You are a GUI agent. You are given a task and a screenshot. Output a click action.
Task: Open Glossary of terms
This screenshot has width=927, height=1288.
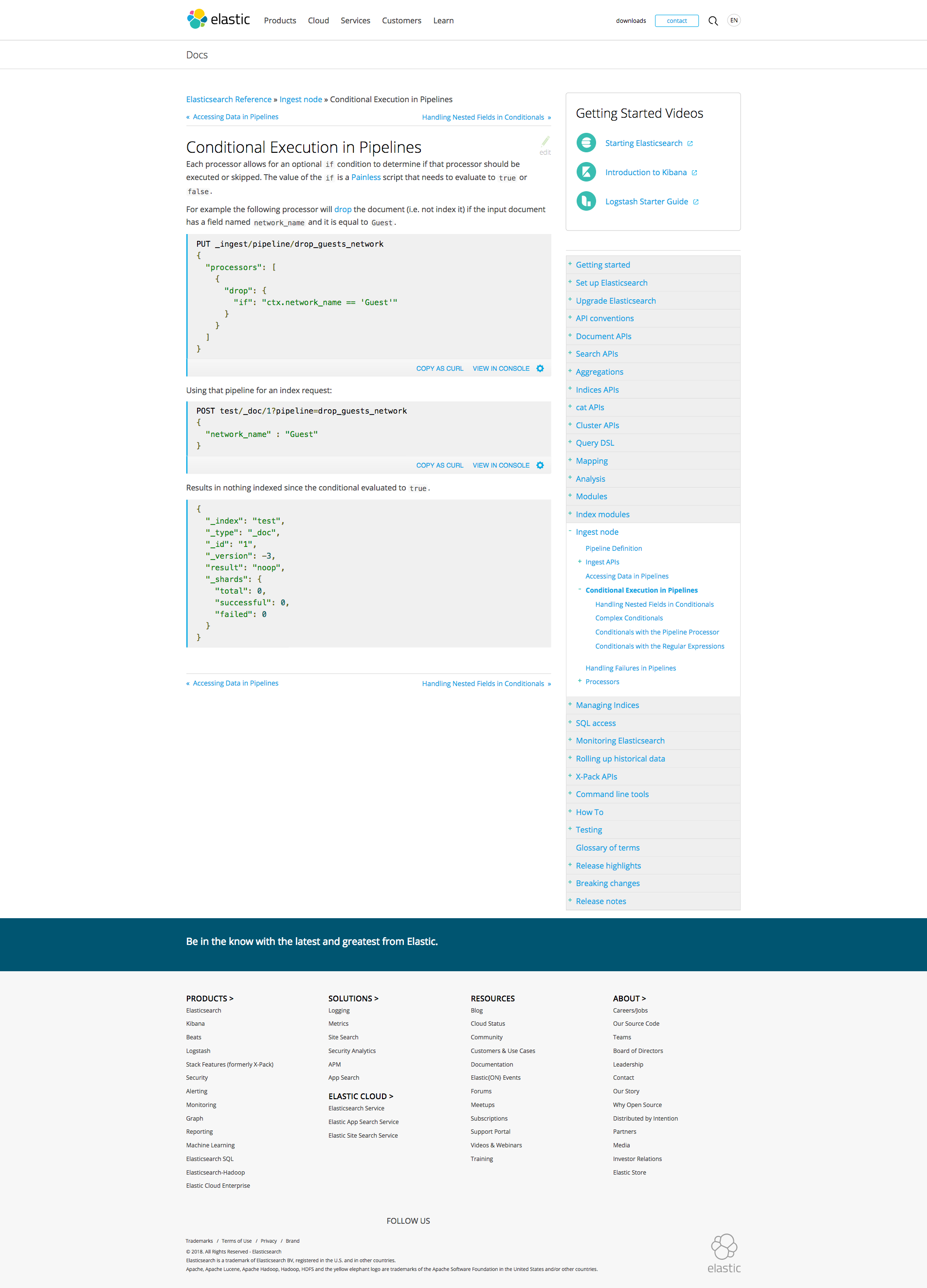coord(607,848)
